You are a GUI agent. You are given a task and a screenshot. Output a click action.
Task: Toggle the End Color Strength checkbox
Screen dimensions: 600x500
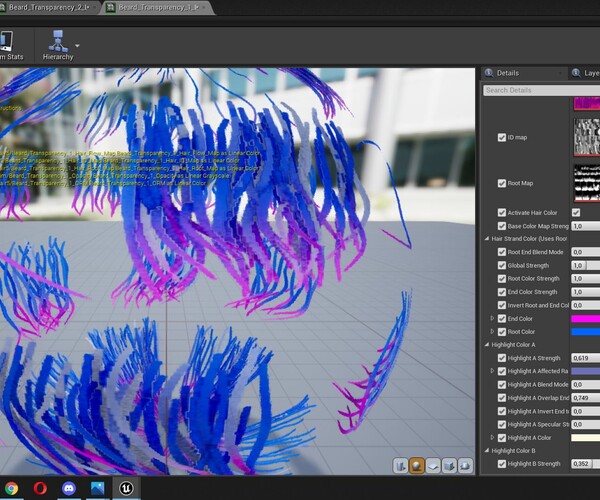(x=502, y=292)
